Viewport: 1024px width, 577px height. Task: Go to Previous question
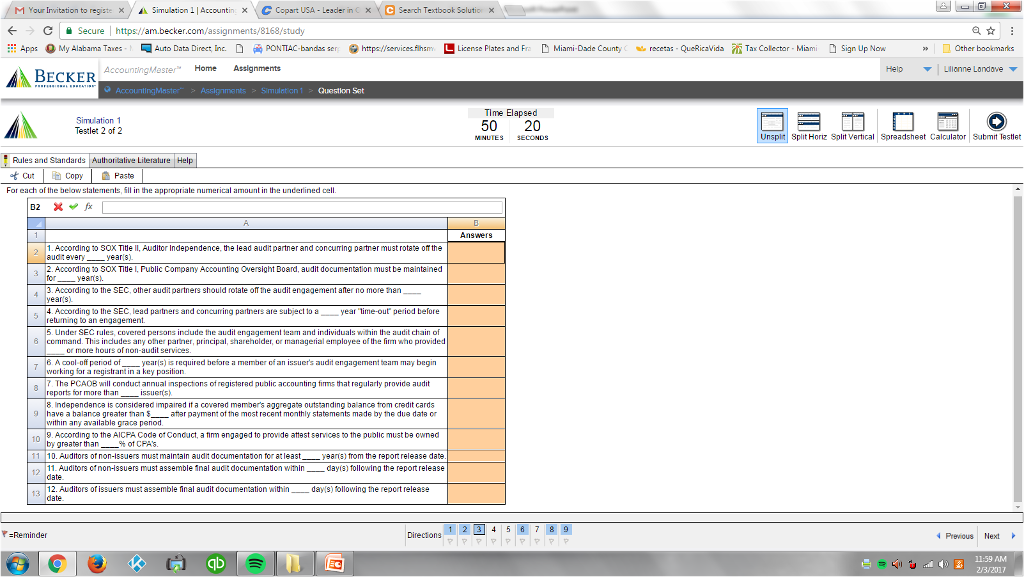click(x=955, y=536)
